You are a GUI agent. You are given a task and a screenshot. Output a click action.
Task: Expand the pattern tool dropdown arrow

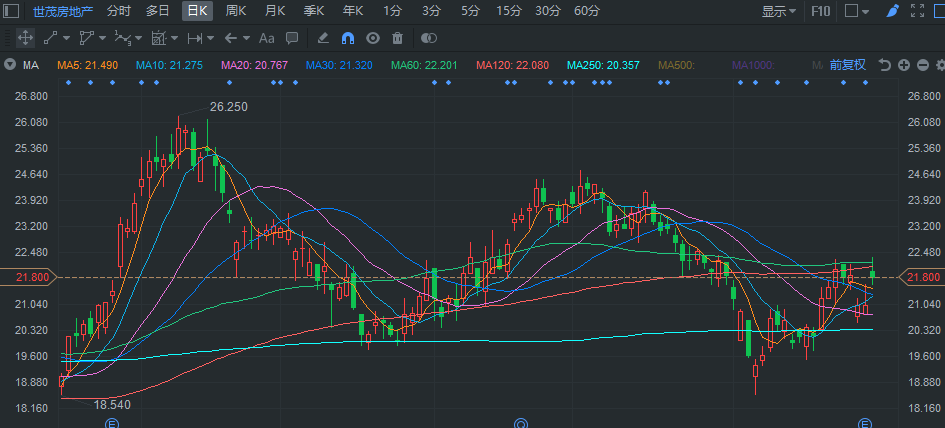tap(174, 39)
